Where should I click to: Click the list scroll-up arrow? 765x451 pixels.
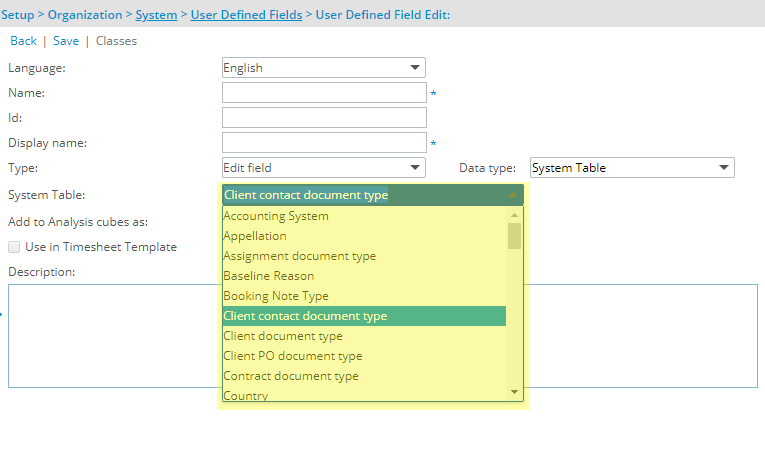click(514, 215)
